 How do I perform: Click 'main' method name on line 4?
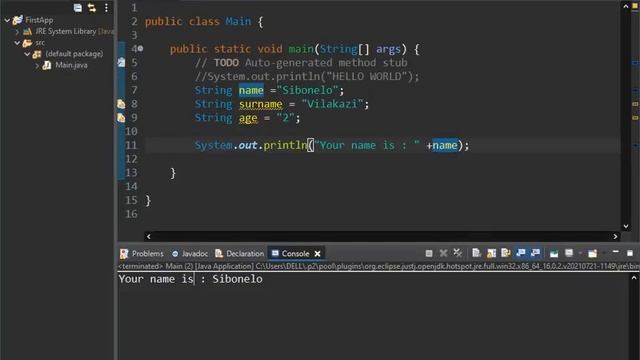pyautogui.click(x=301, y=49)
